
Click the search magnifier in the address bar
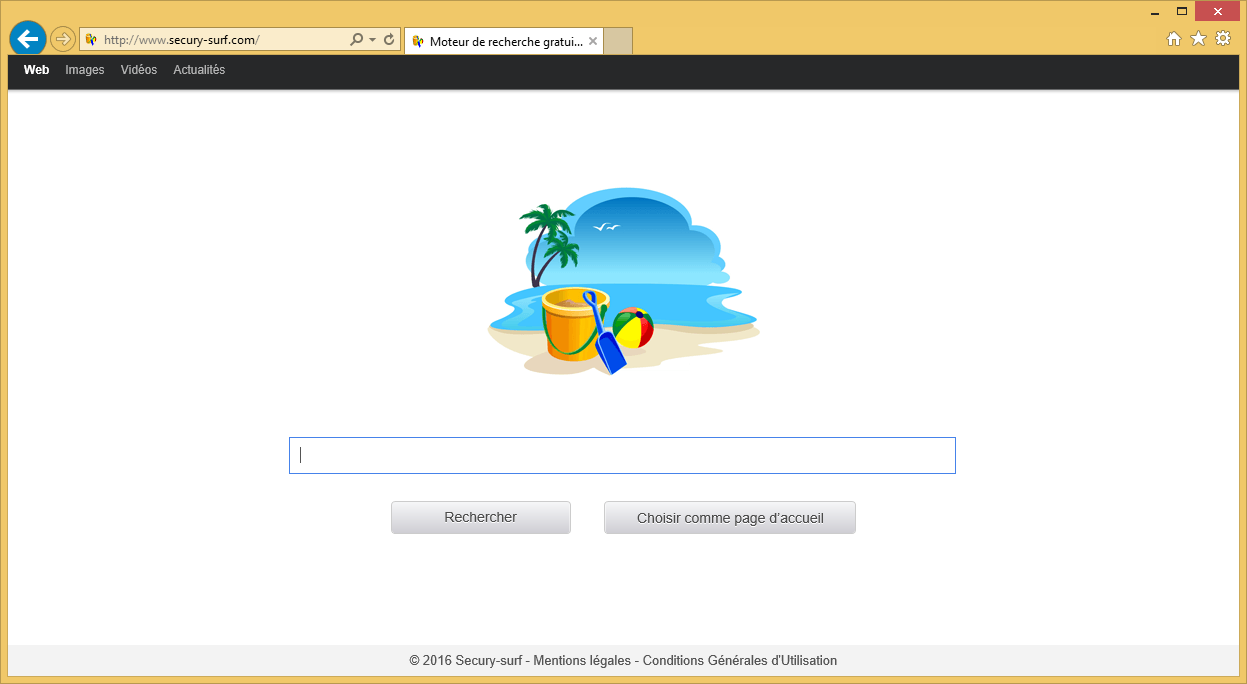coord(355,38)
